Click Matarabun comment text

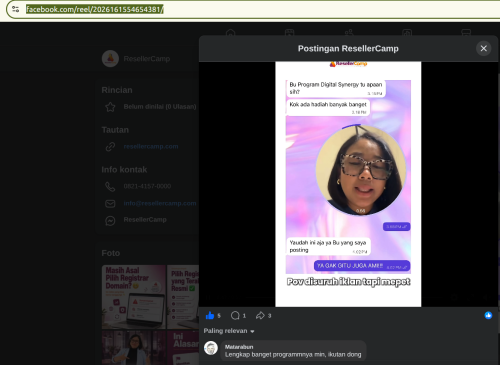(x=293, y=355)
